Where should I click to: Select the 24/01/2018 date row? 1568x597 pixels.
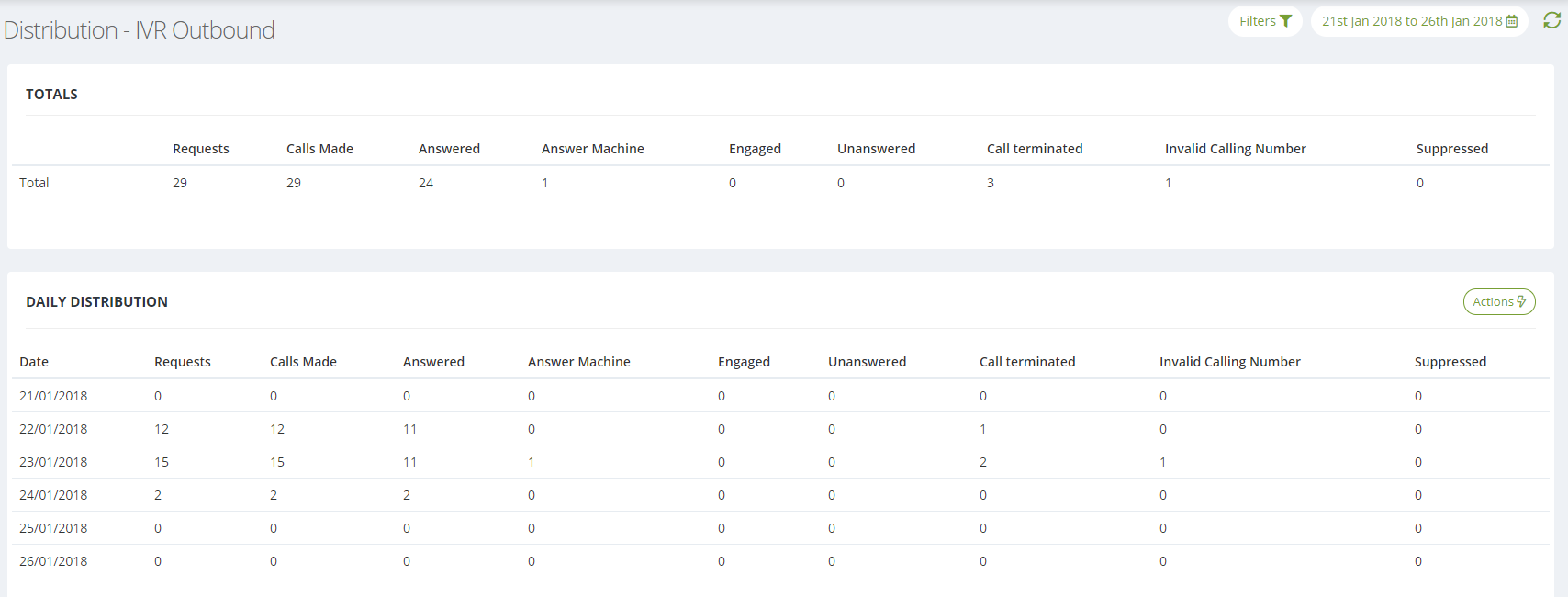778,495
